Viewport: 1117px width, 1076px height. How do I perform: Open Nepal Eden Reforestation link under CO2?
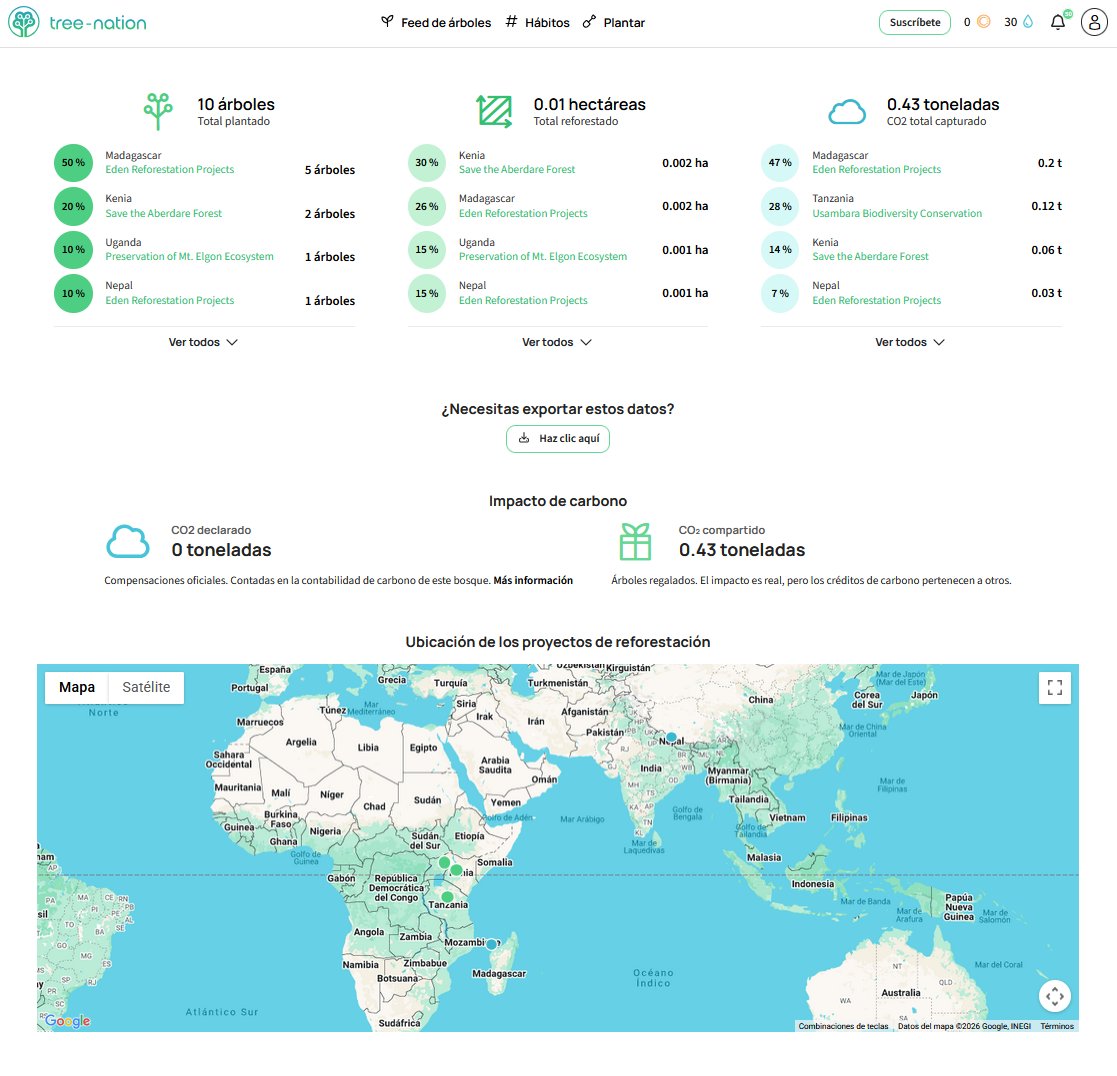[877, 300]
